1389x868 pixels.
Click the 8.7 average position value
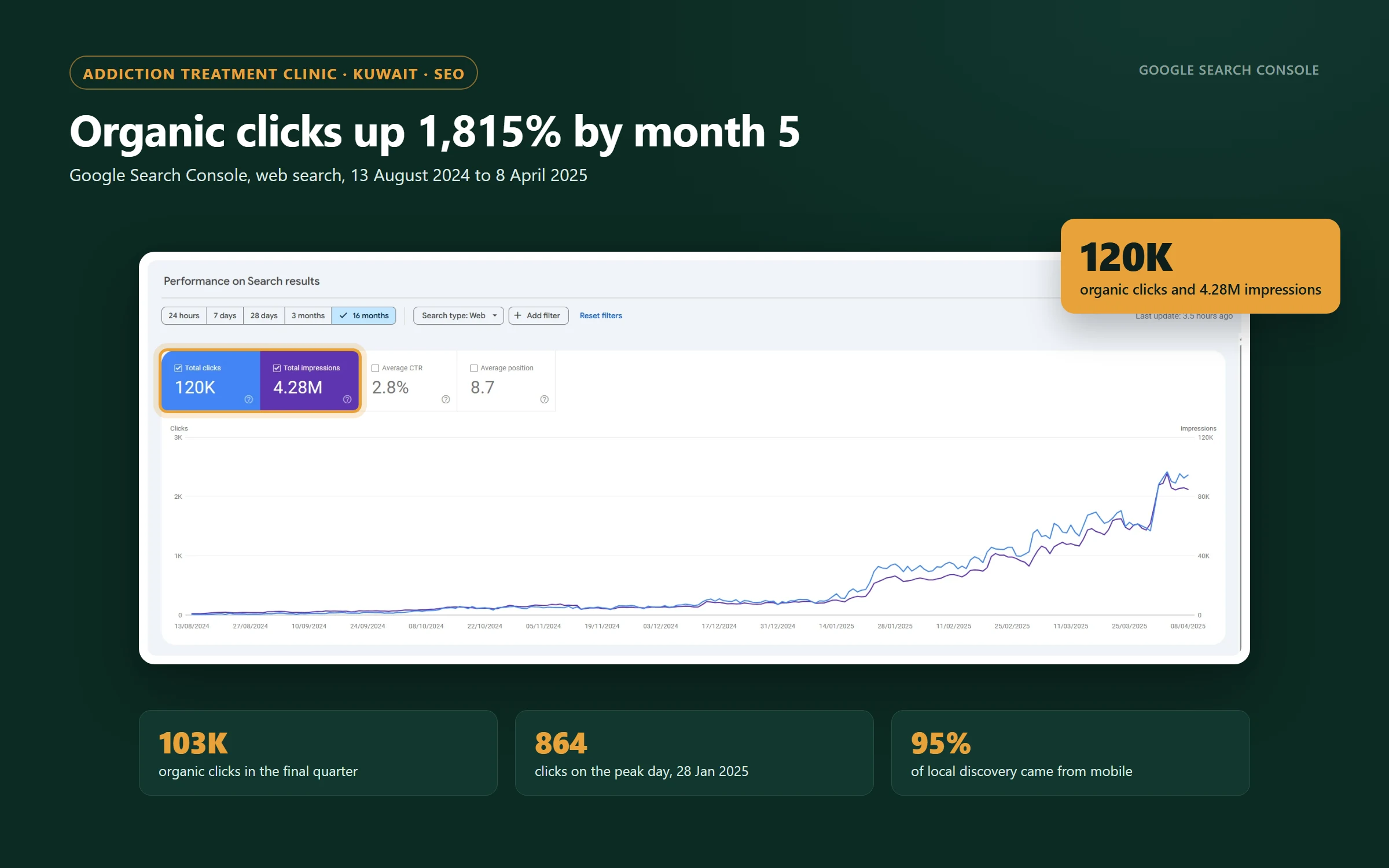(482, 387)
